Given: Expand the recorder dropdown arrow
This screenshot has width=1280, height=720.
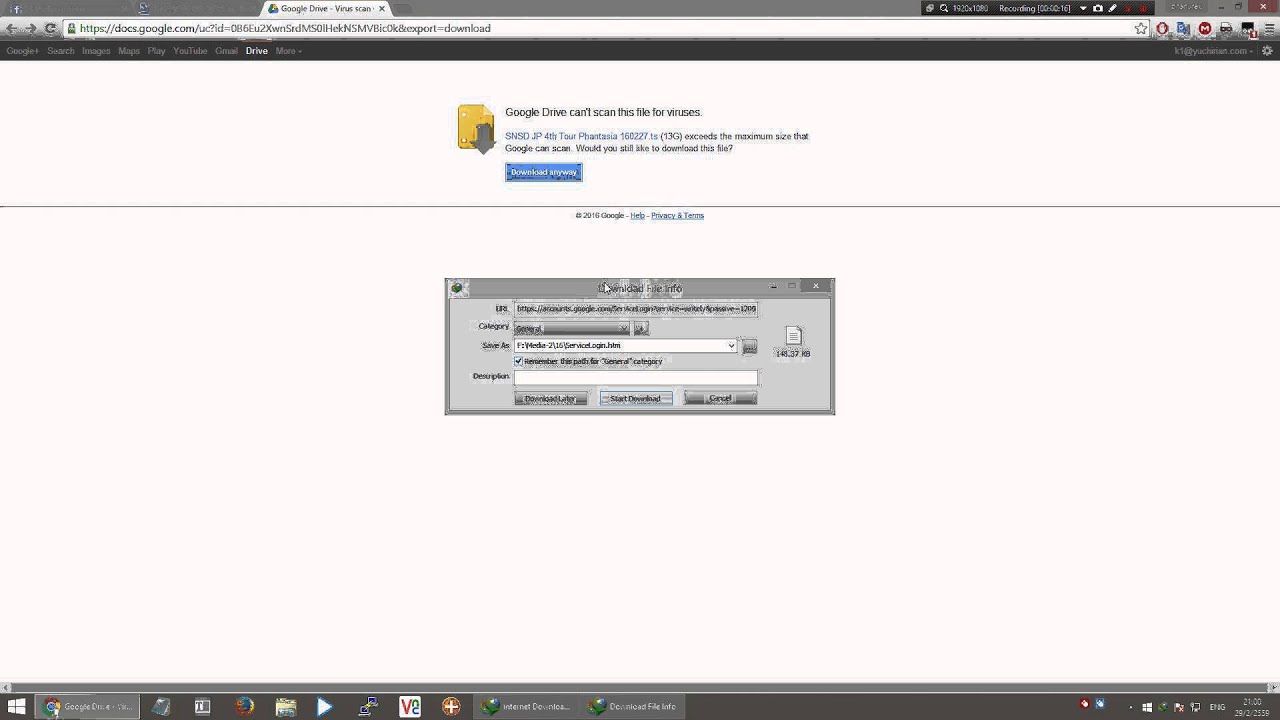Looking at the screenshot, I should click(x=1083, y=8).
